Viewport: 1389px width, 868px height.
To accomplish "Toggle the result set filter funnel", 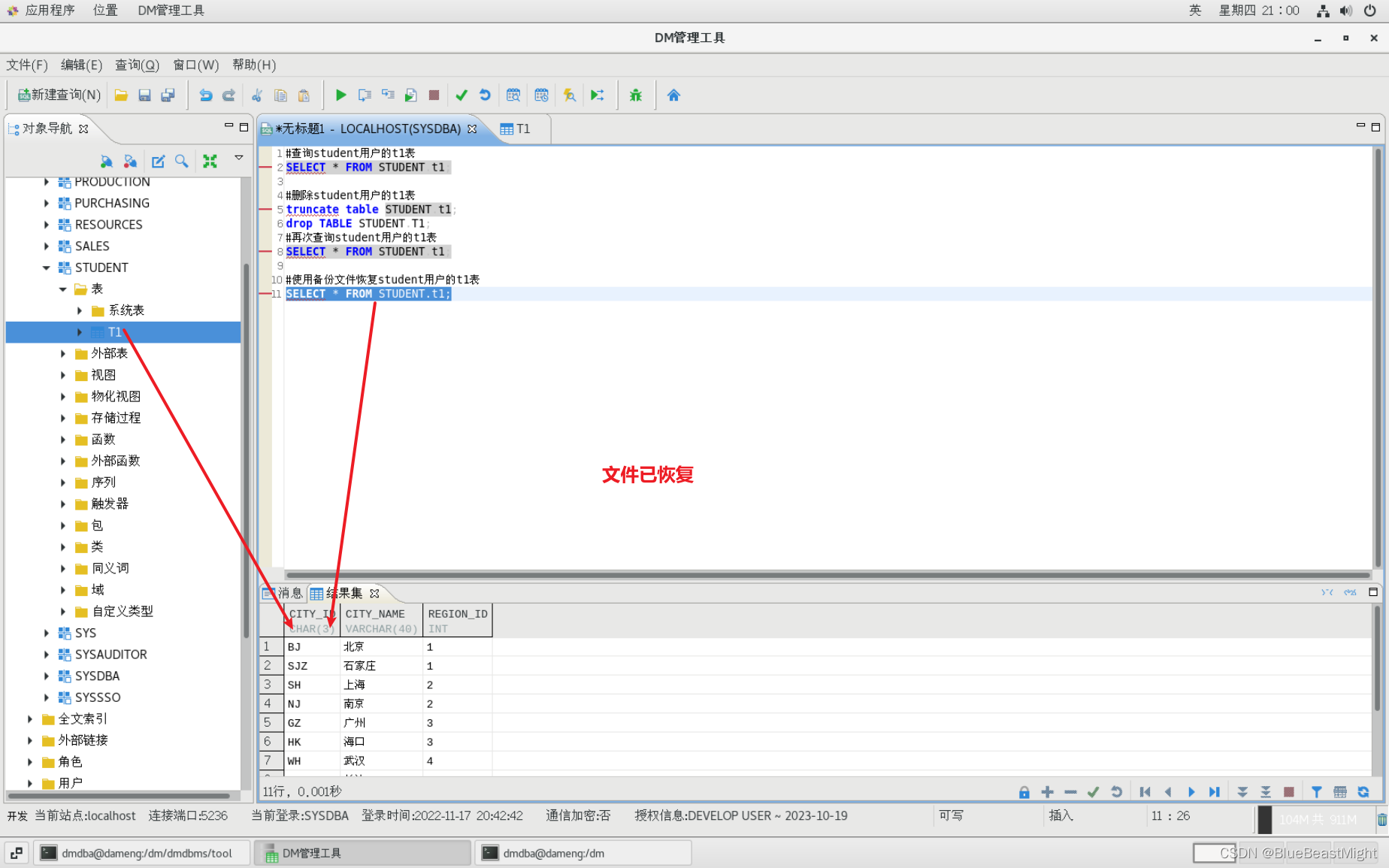I will 1316,791.
